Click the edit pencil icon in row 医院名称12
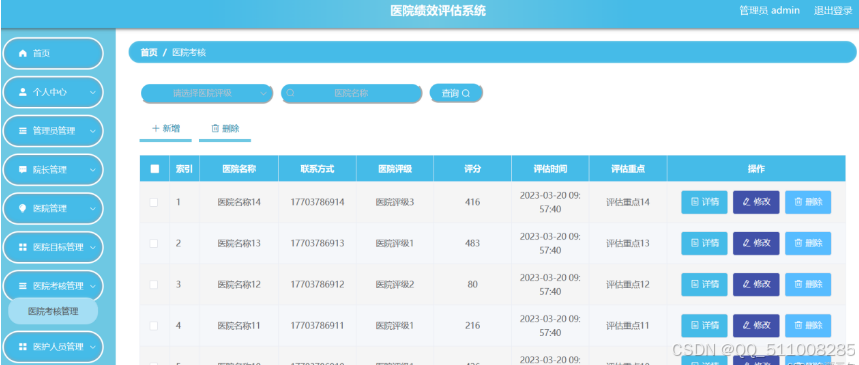Screen dimensions: 859x365 pos(746,284)
